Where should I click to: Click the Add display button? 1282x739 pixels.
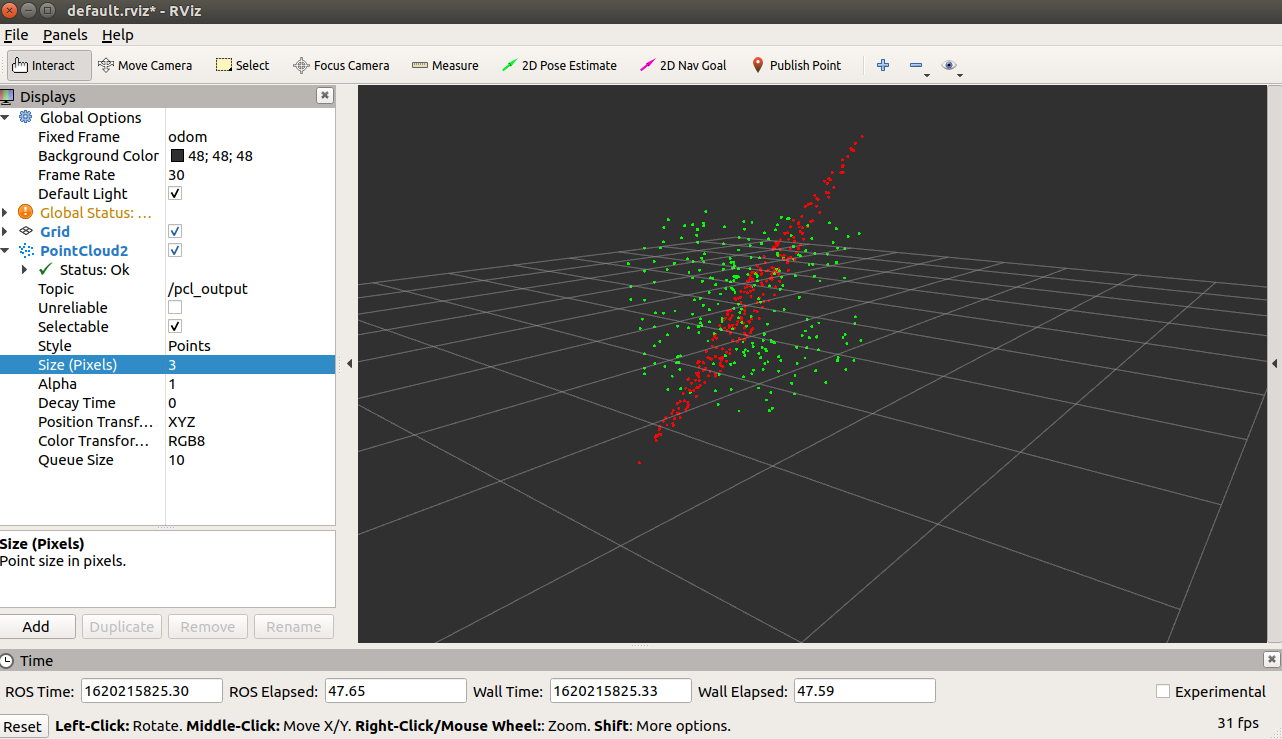tap(36, 626)
